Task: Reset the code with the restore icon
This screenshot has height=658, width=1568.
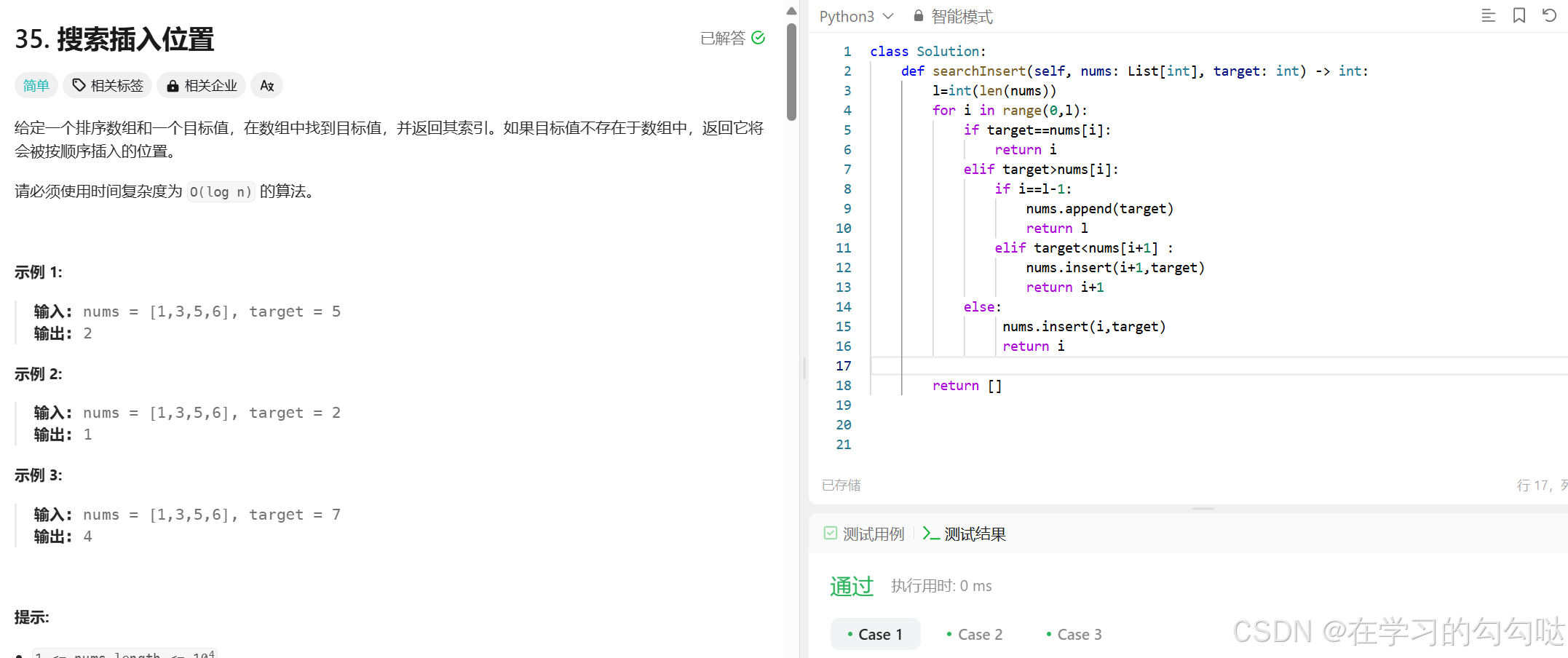Action: 1549,15
